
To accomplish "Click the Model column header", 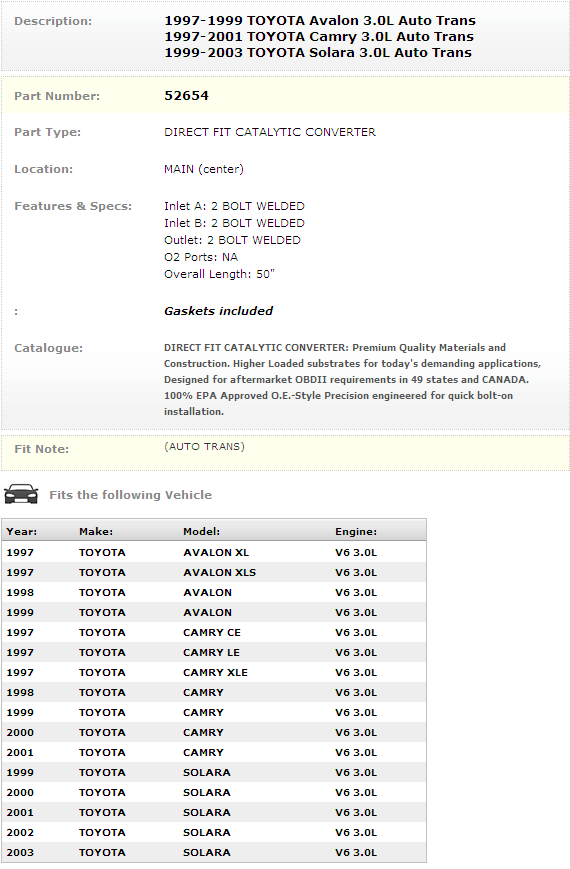I will [201, 531].
